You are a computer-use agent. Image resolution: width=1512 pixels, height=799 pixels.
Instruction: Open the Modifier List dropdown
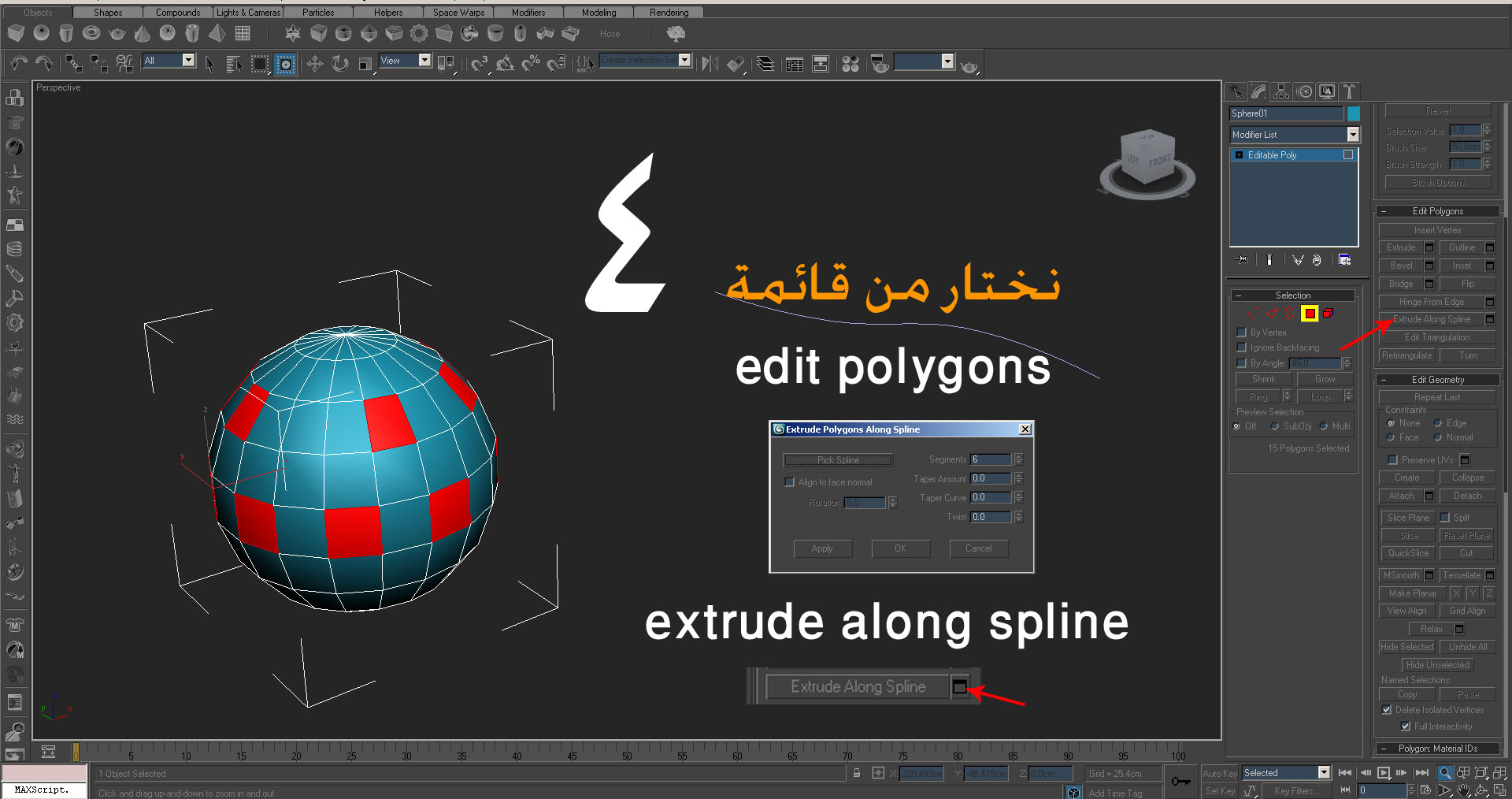[x=1353, y=135]
